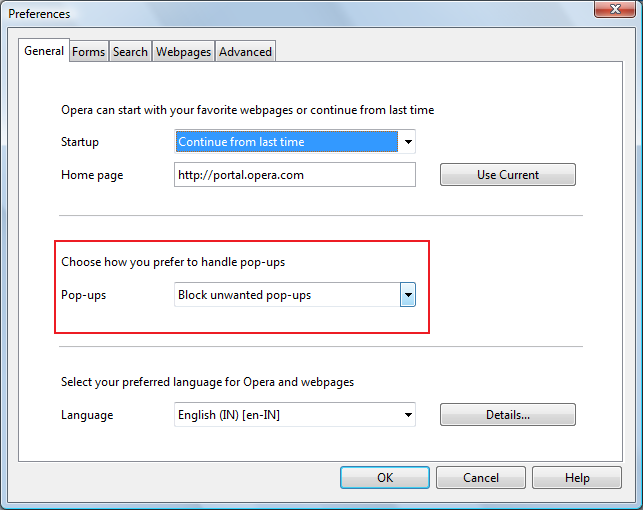Click the Cancel button
643x510 pixels.
481,478
